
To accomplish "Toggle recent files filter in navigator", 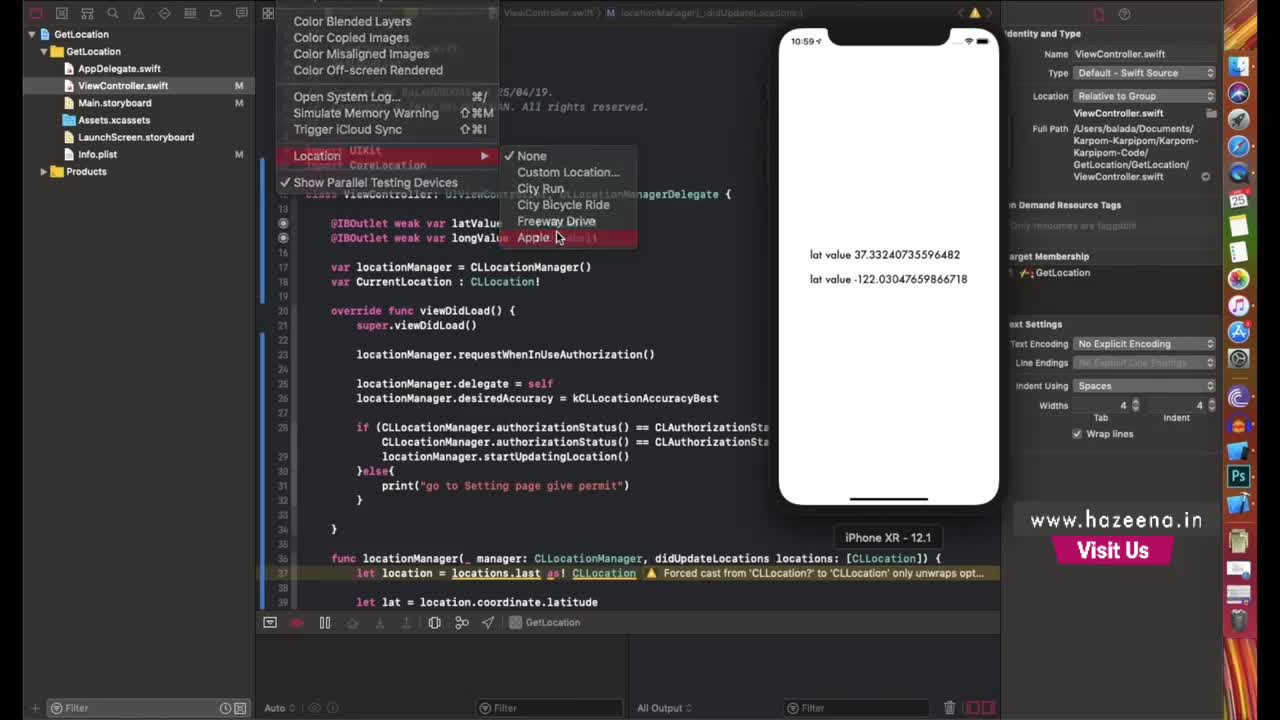I will [x=226, y=708].
